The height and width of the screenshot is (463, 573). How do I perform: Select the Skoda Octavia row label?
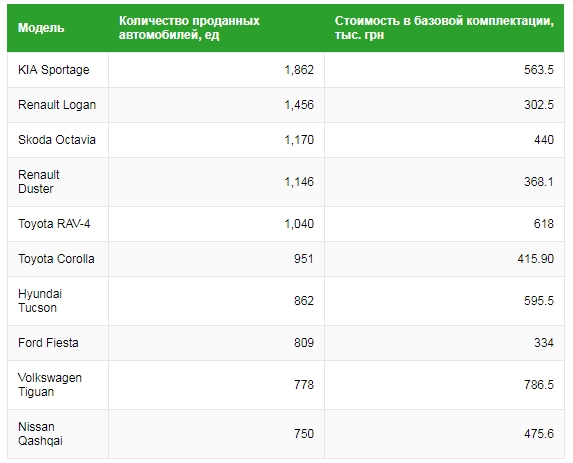click(57, 140)
